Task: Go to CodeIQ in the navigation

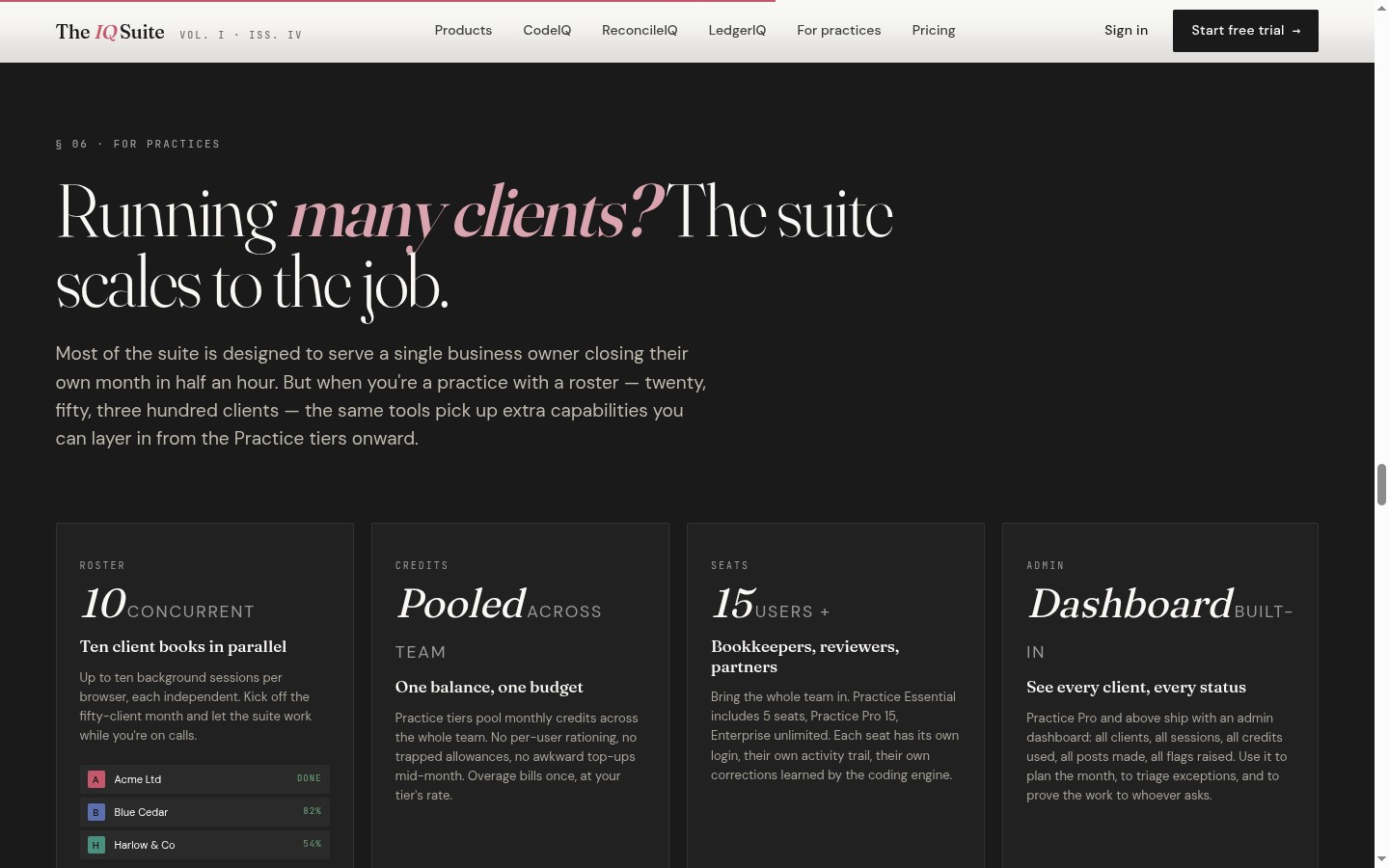Action: [547, 31]
